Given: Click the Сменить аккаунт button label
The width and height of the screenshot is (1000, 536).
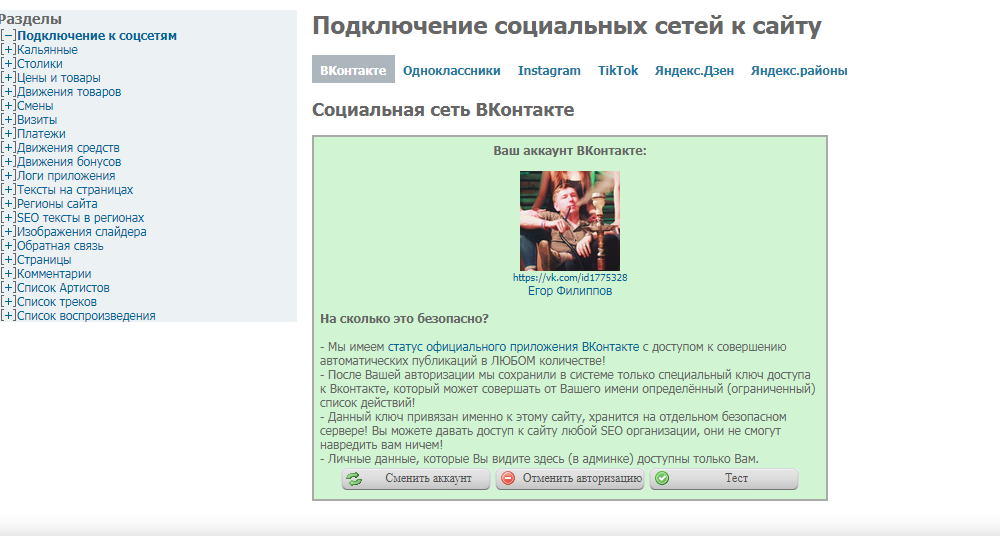Looking at the screenshot, I should coord(428,479).
